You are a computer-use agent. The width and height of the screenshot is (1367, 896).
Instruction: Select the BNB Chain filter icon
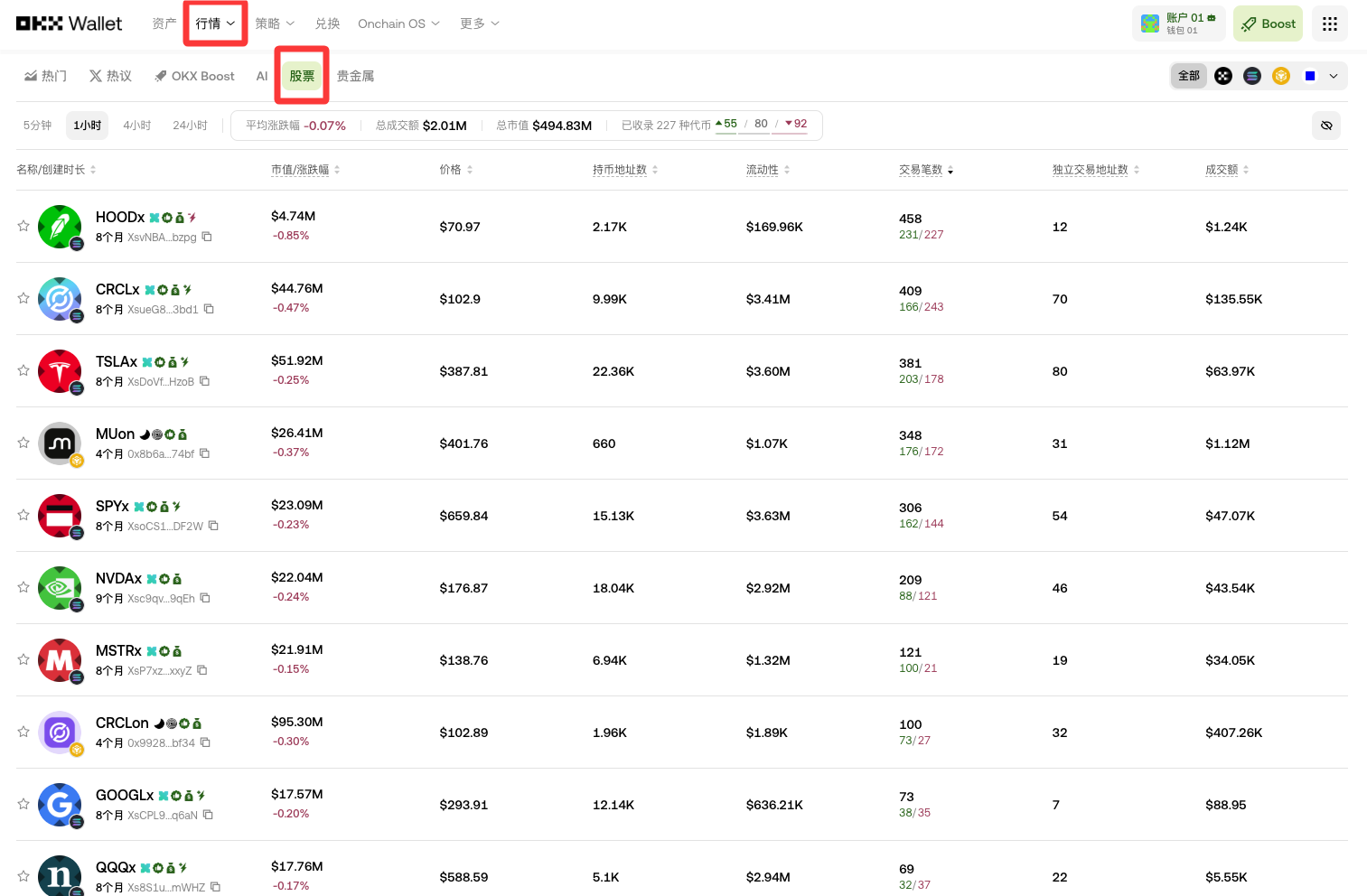(1281, 76)
